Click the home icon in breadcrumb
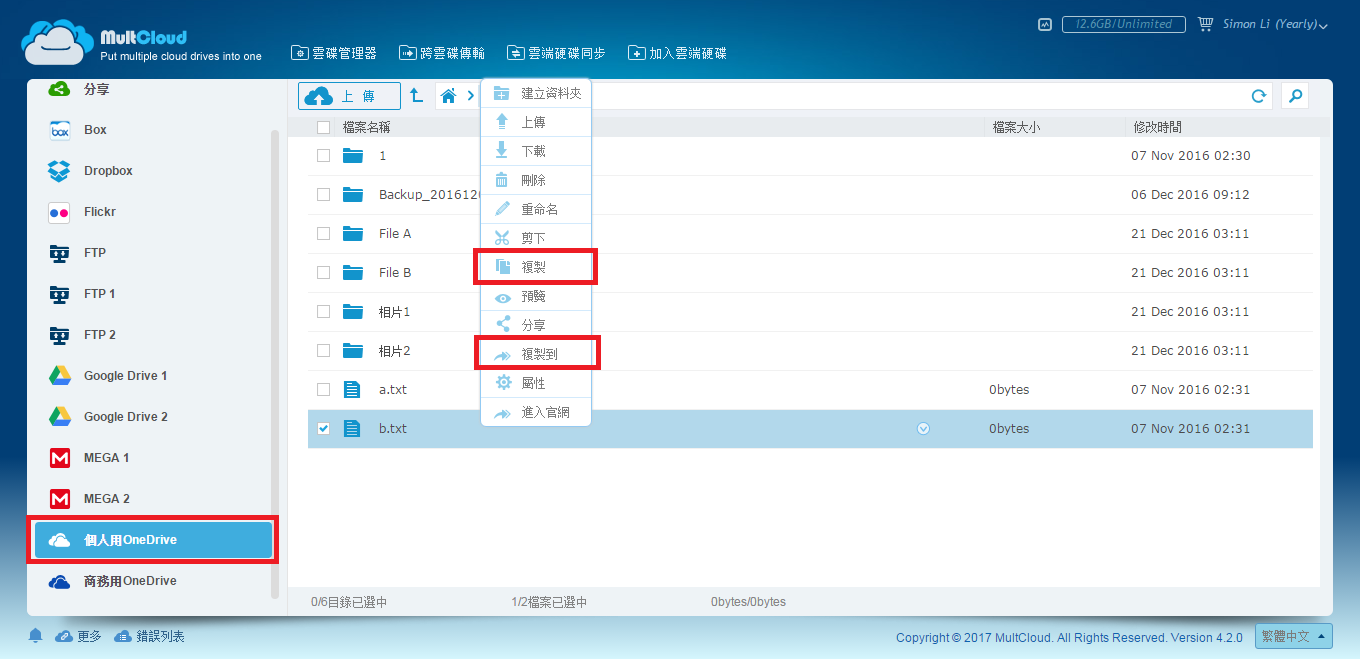Viewport: 1360px width, 659px height. click(x=448, y=96)
